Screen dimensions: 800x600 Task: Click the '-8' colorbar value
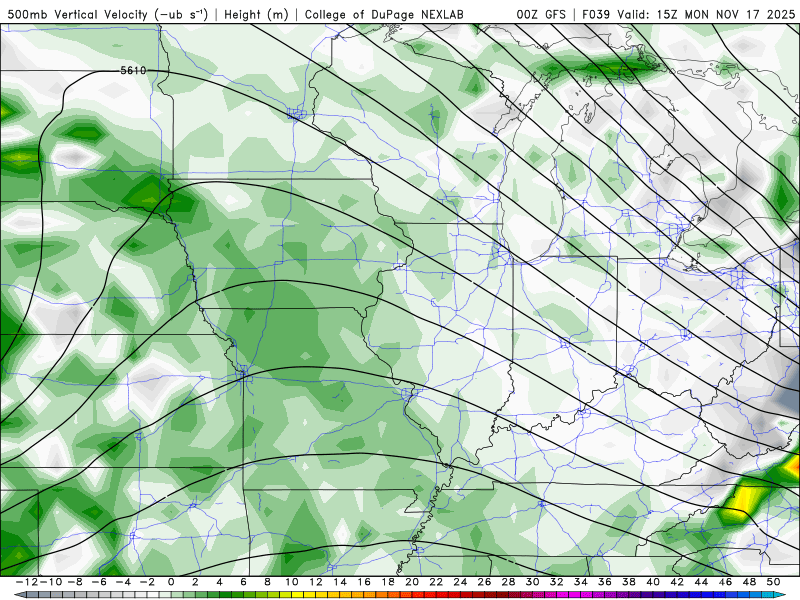coord(74,582)
